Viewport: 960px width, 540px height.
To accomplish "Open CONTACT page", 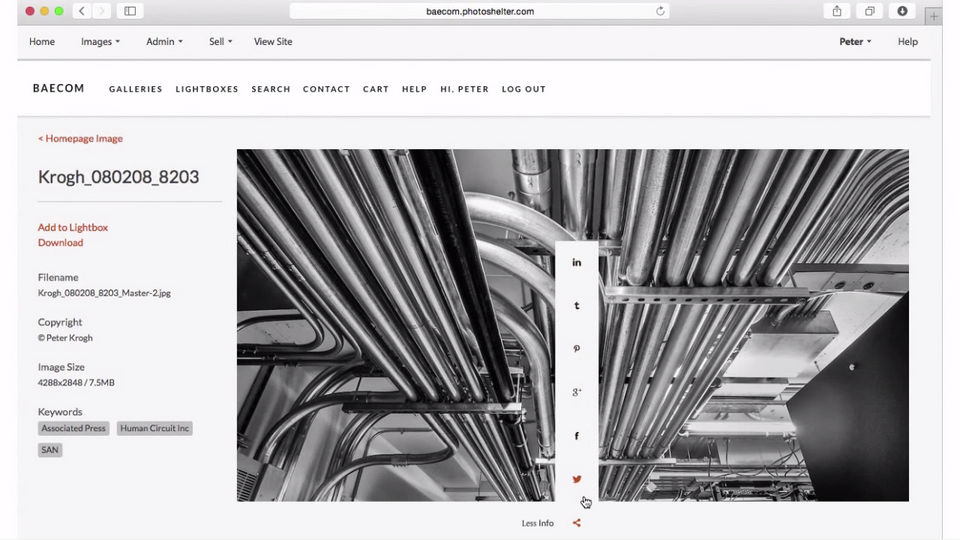I will coord(326,89).
